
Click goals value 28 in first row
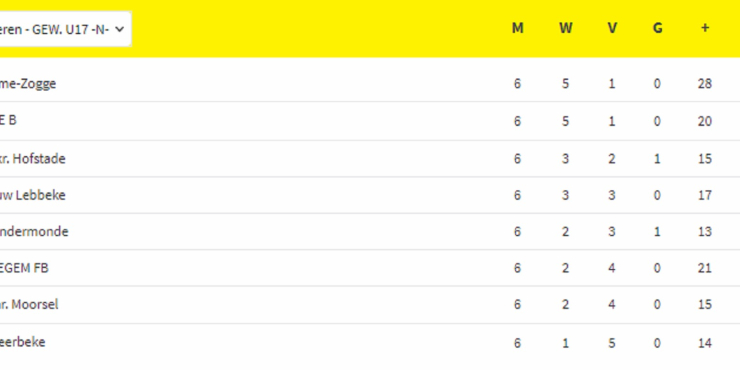coord(705,84)
